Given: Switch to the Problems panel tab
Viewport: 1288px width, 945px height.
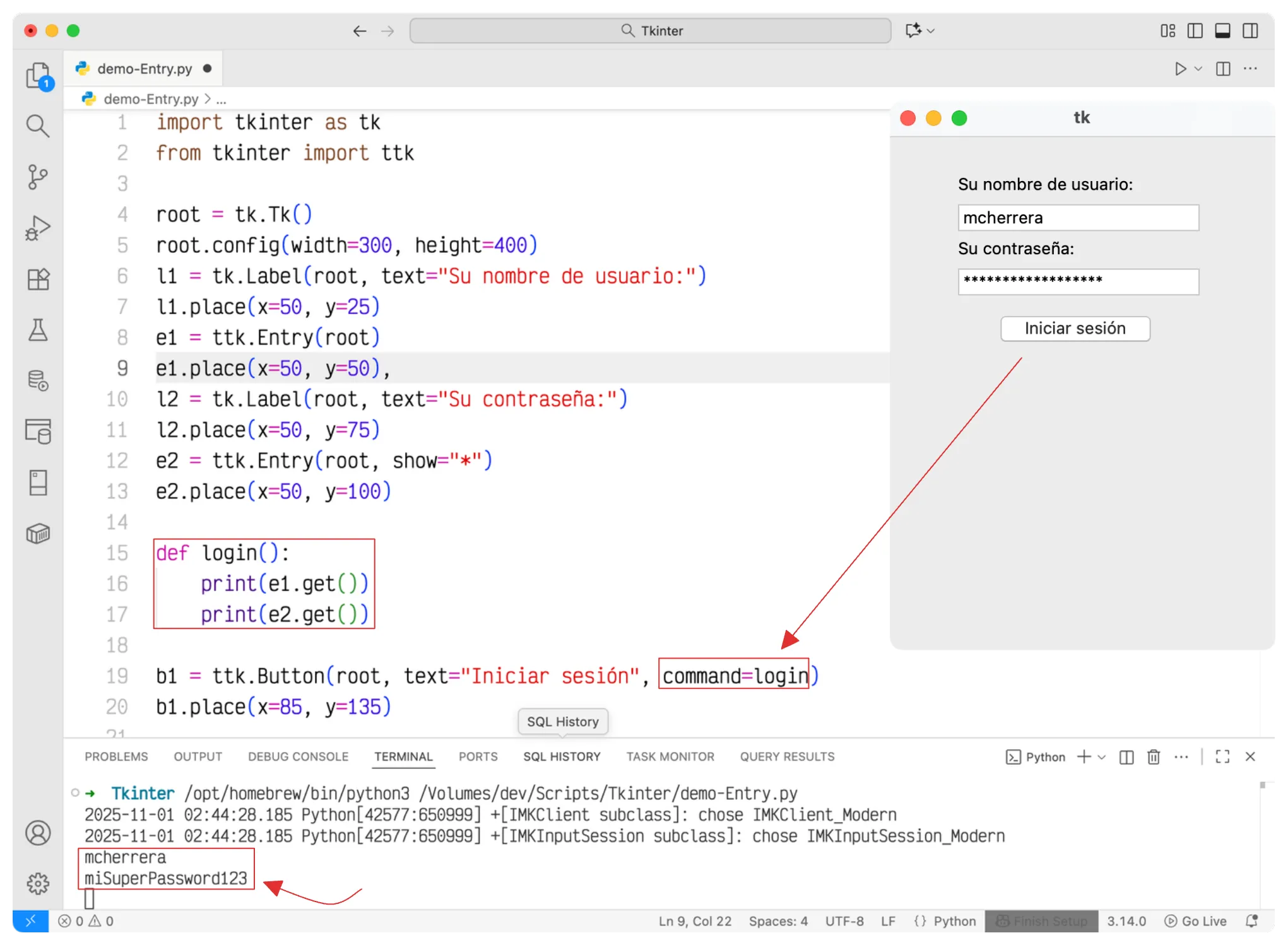Looking at the screenshot, I should 116,756.
